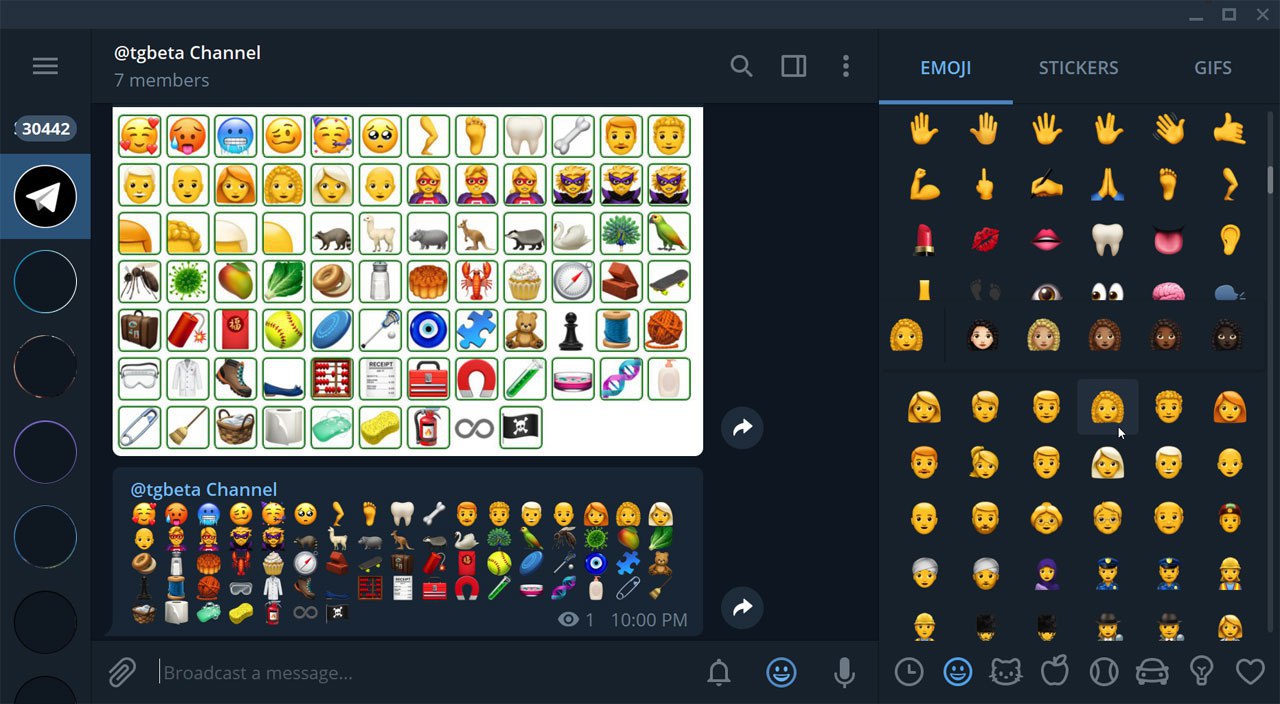Switch to the GIFS tab
1280x704 pixels.
1213,68
